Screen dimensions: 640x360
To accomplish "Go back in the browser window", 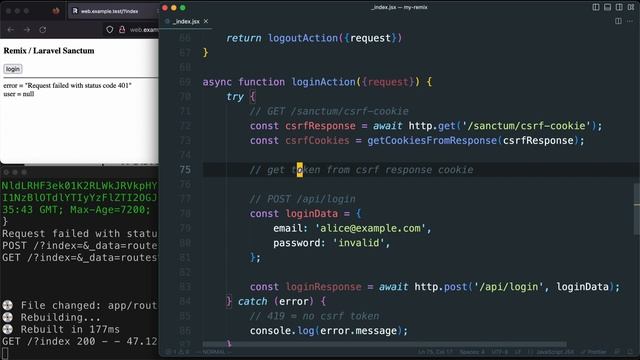I will (x=11, y=30).
